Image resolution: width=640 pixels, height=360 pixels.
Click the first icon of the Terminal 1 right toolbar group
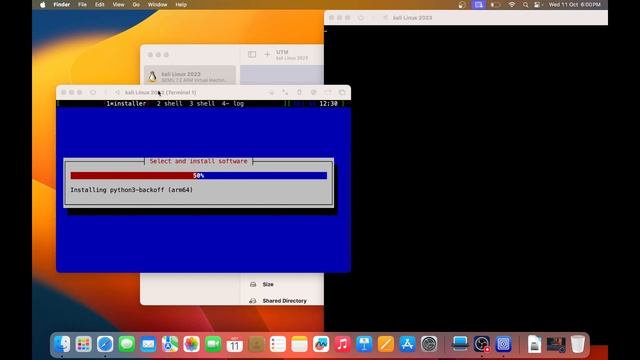[x=271, y=93]
